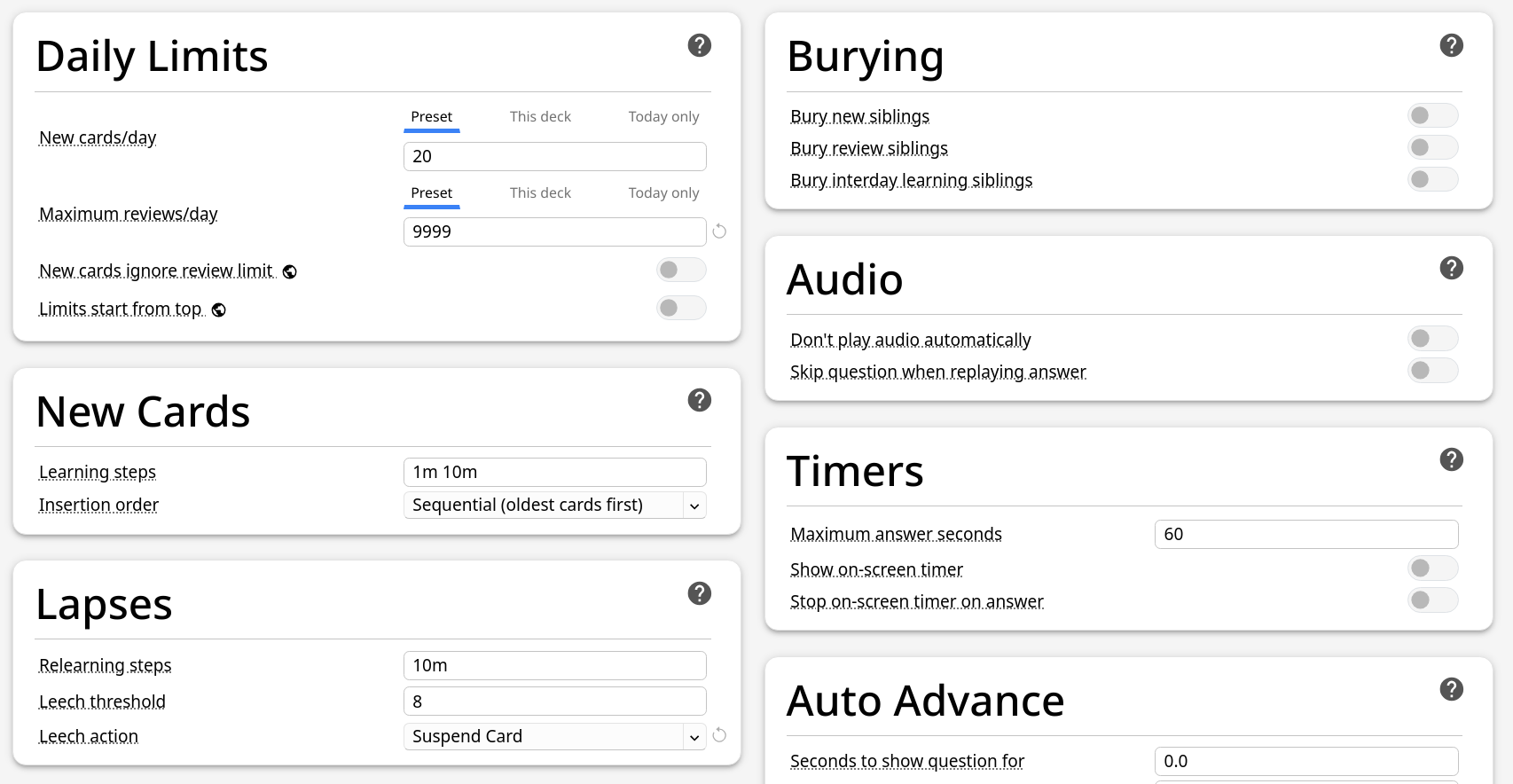Image resolution: width=1513 pixels, height=784 pixels.
Task: Select This deck tab for Maximum reviews/day
Action: [x=540, y=193]
